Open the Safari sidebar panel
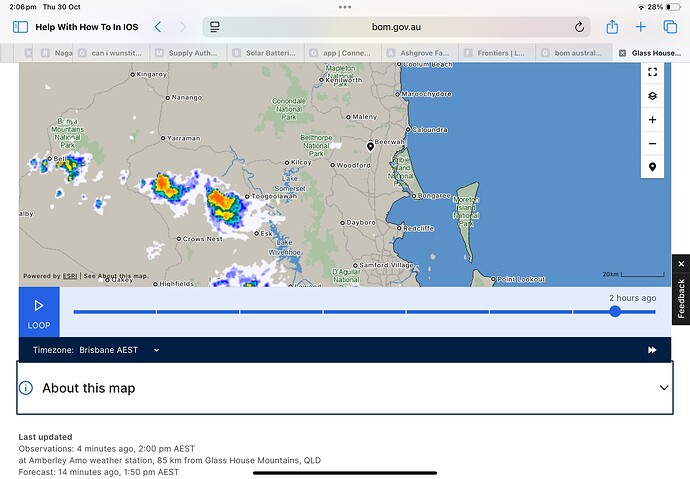This screenshot has width=690, height=479. 20,27
